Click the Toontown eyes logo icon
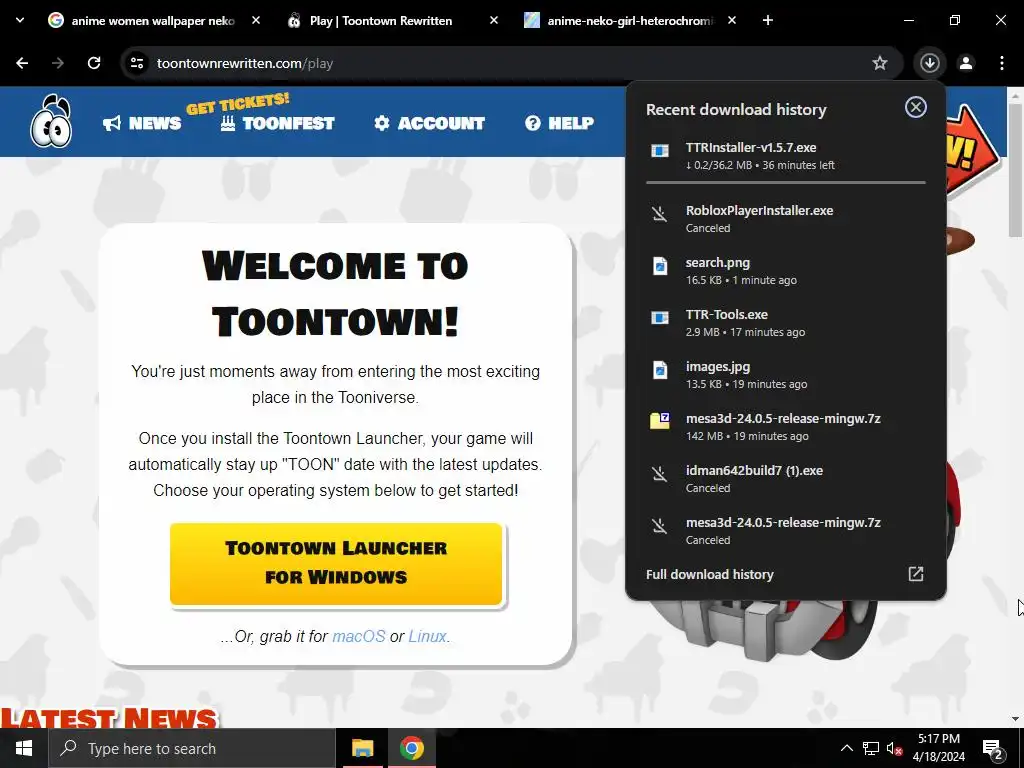Image resolution: width=1024 pixels, height=768 pixels. [51, 121]
